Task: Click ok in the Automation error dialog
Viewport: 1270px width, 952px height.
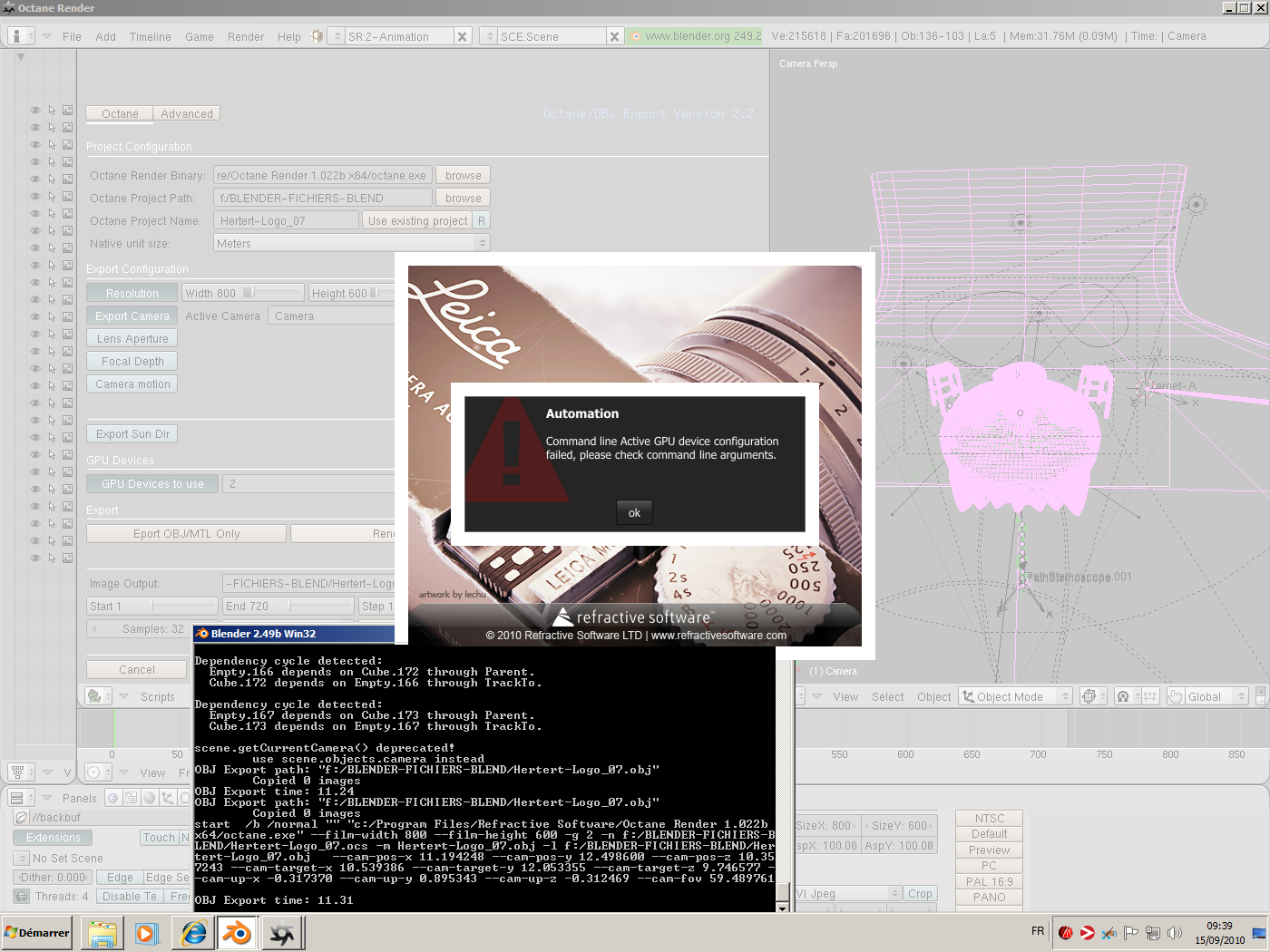Action: pyautogui.click(x=634, y=512)
